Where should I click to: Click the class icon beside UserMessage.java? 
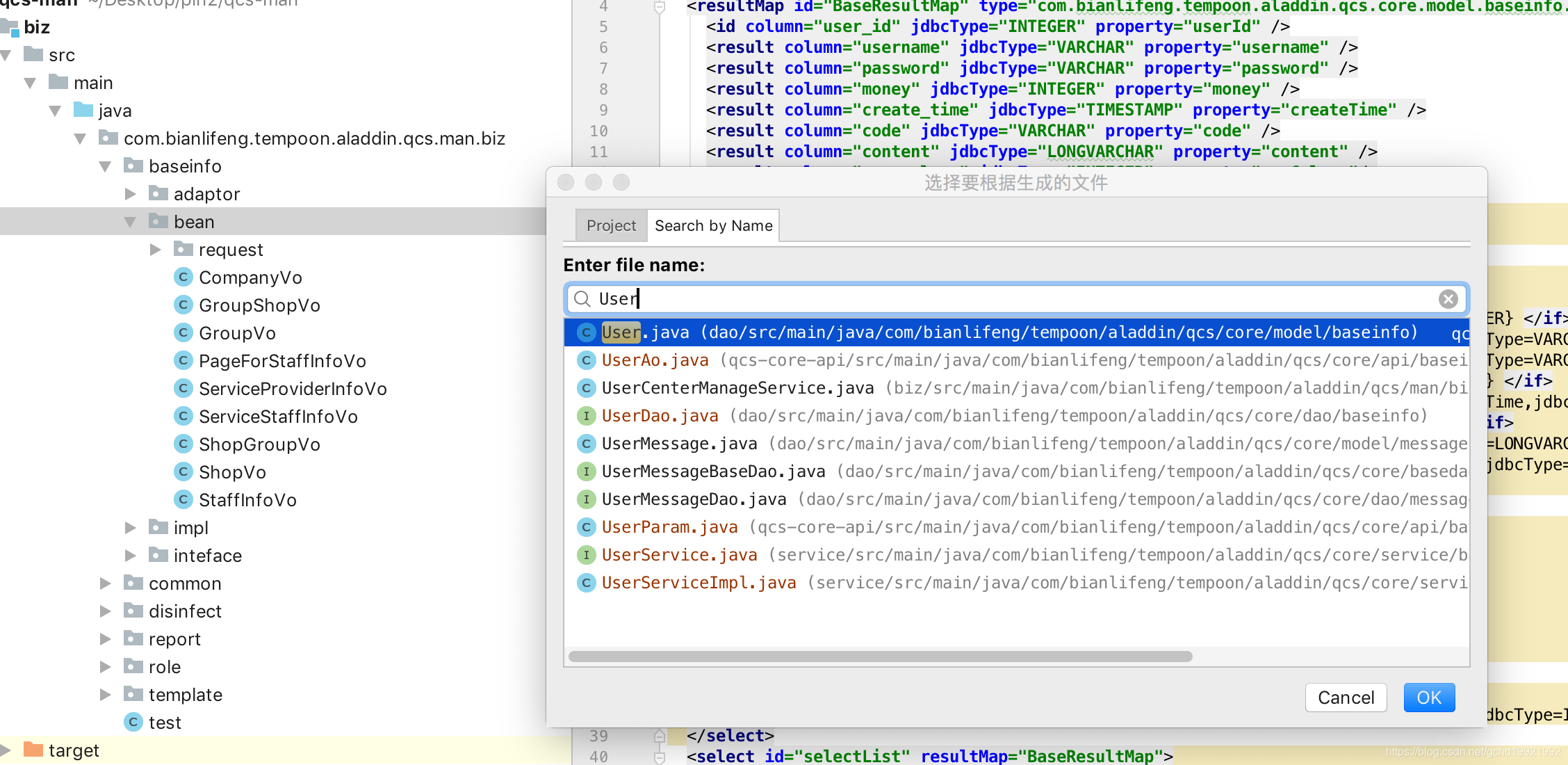586,444
